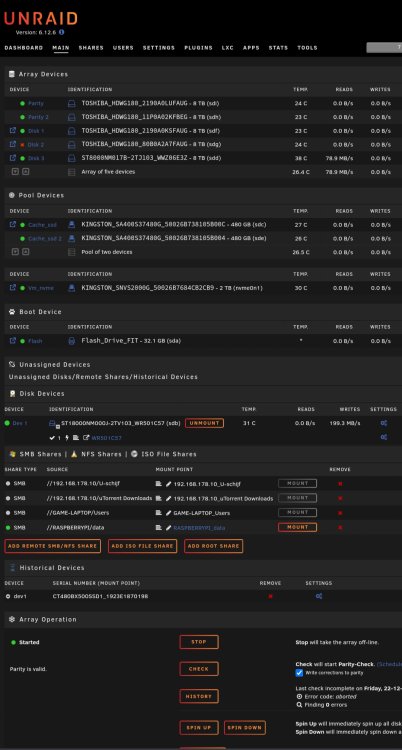Click drive icon beside ST8000NM017B-2TJ103
402x750 pixels.
coord(71,158)
